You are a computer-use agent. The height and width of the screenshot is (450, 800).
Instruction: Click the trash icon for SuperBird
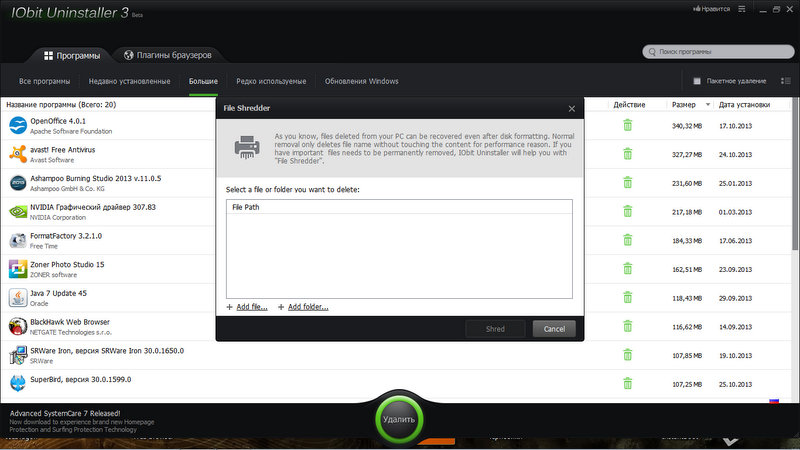628,384
